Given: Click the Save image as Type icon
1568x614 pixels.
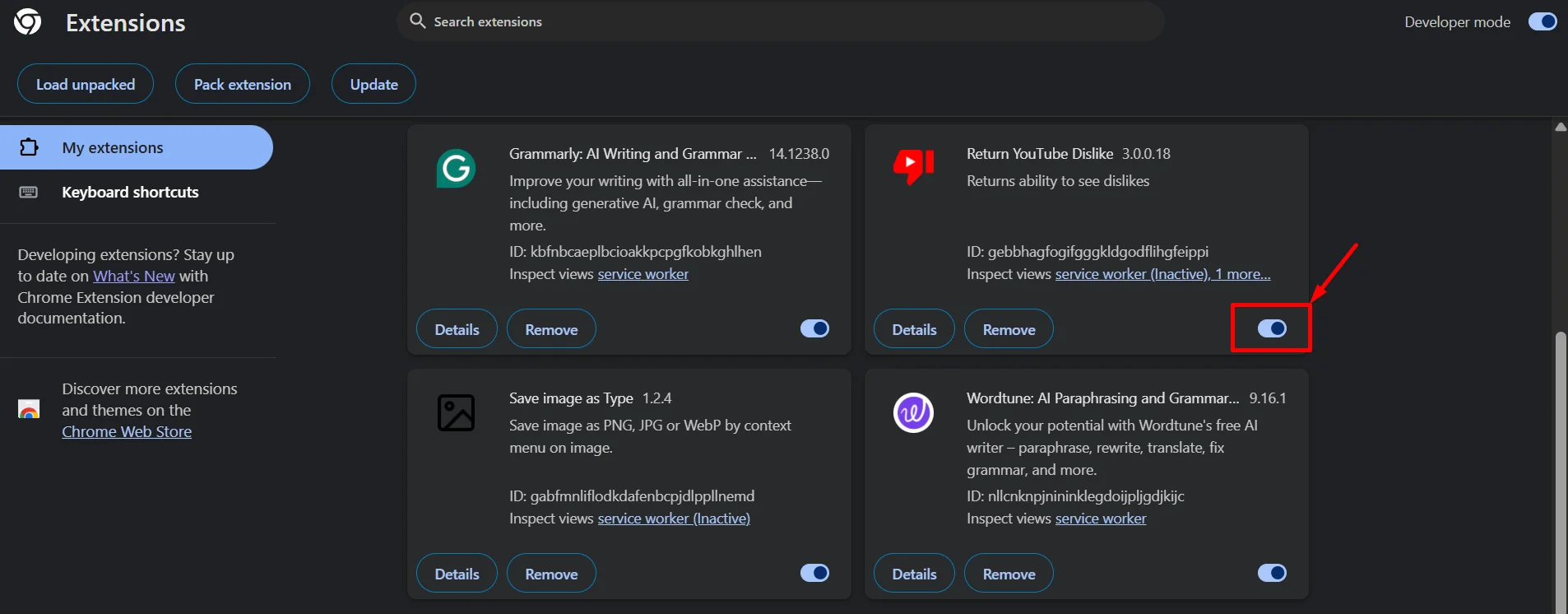Looking at the screenshot, I should [x=456, y=413].
